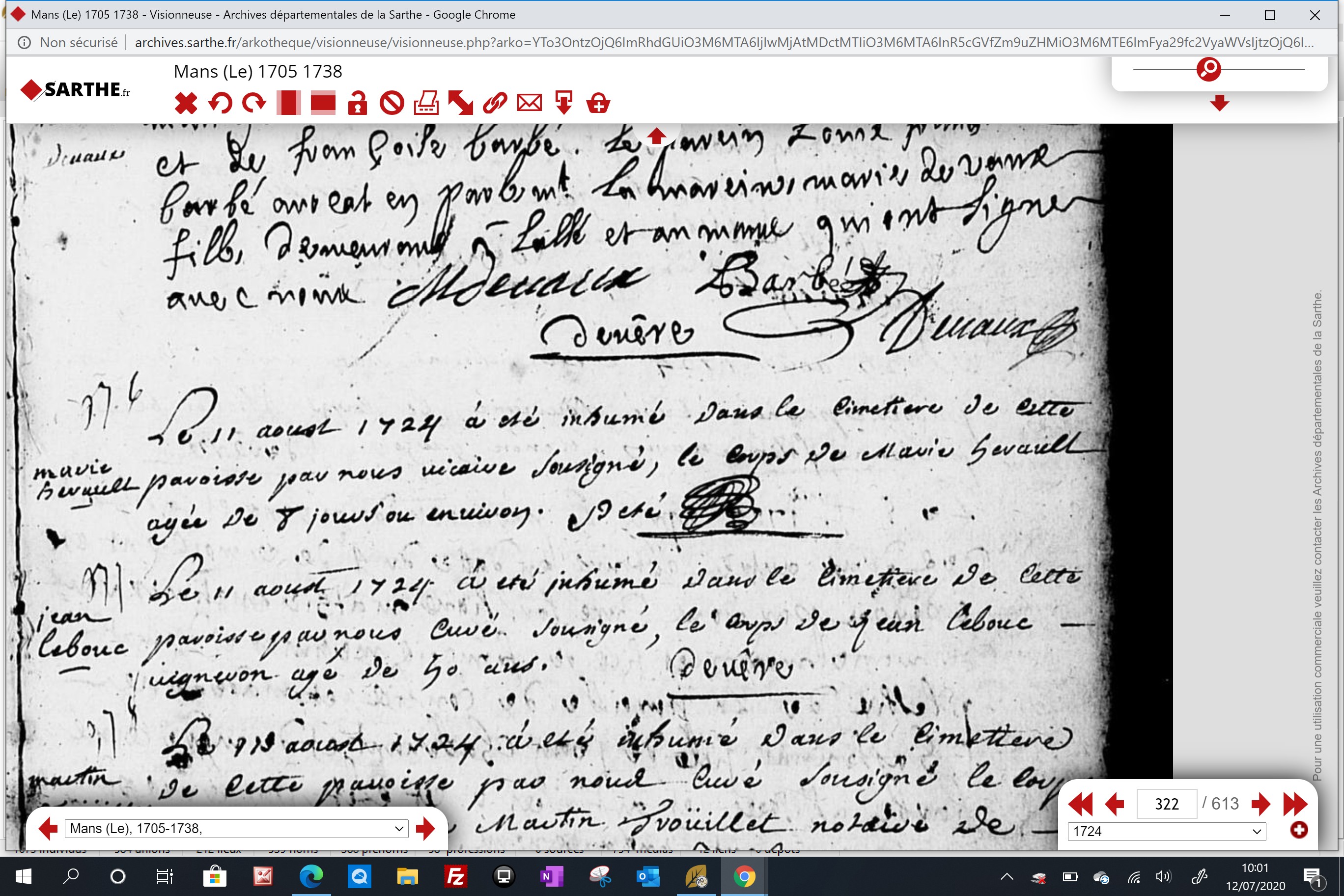Screen dimensions: 1344x896
Task: Fit image to page height icon
Action: 288,104
